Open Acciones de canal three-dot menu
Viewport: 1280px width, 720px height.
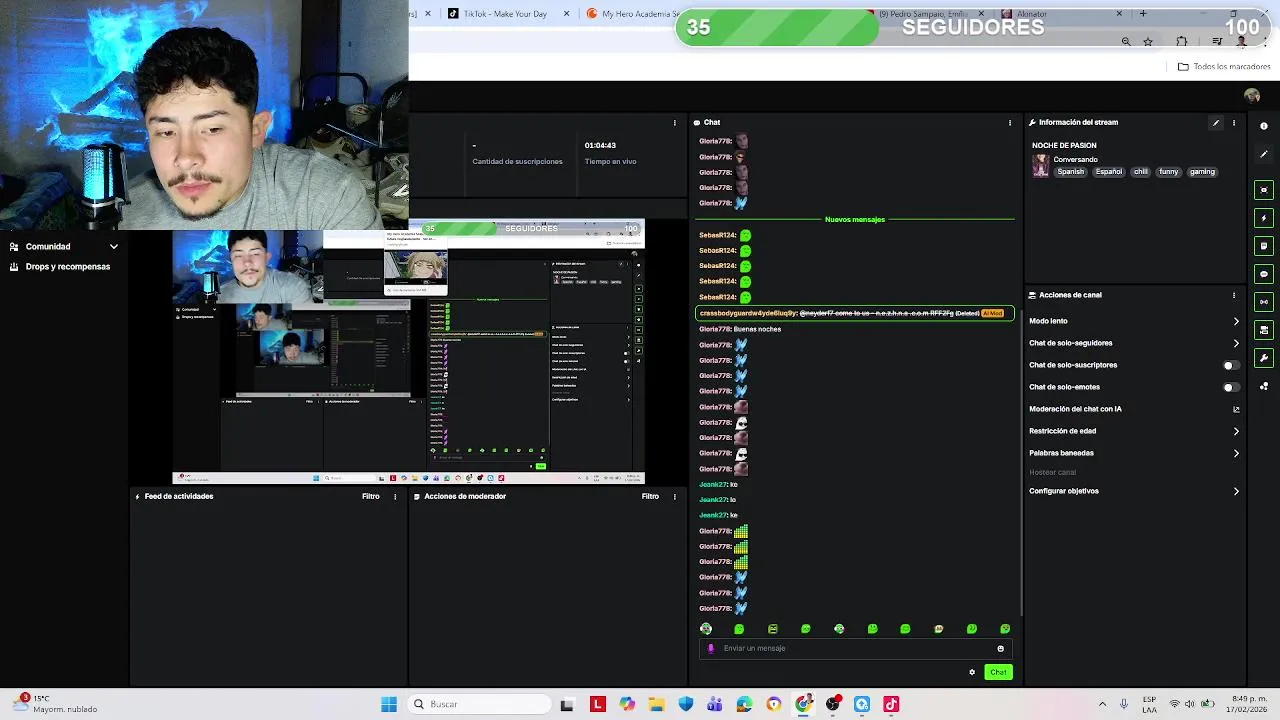click(x=1234, y=295)
